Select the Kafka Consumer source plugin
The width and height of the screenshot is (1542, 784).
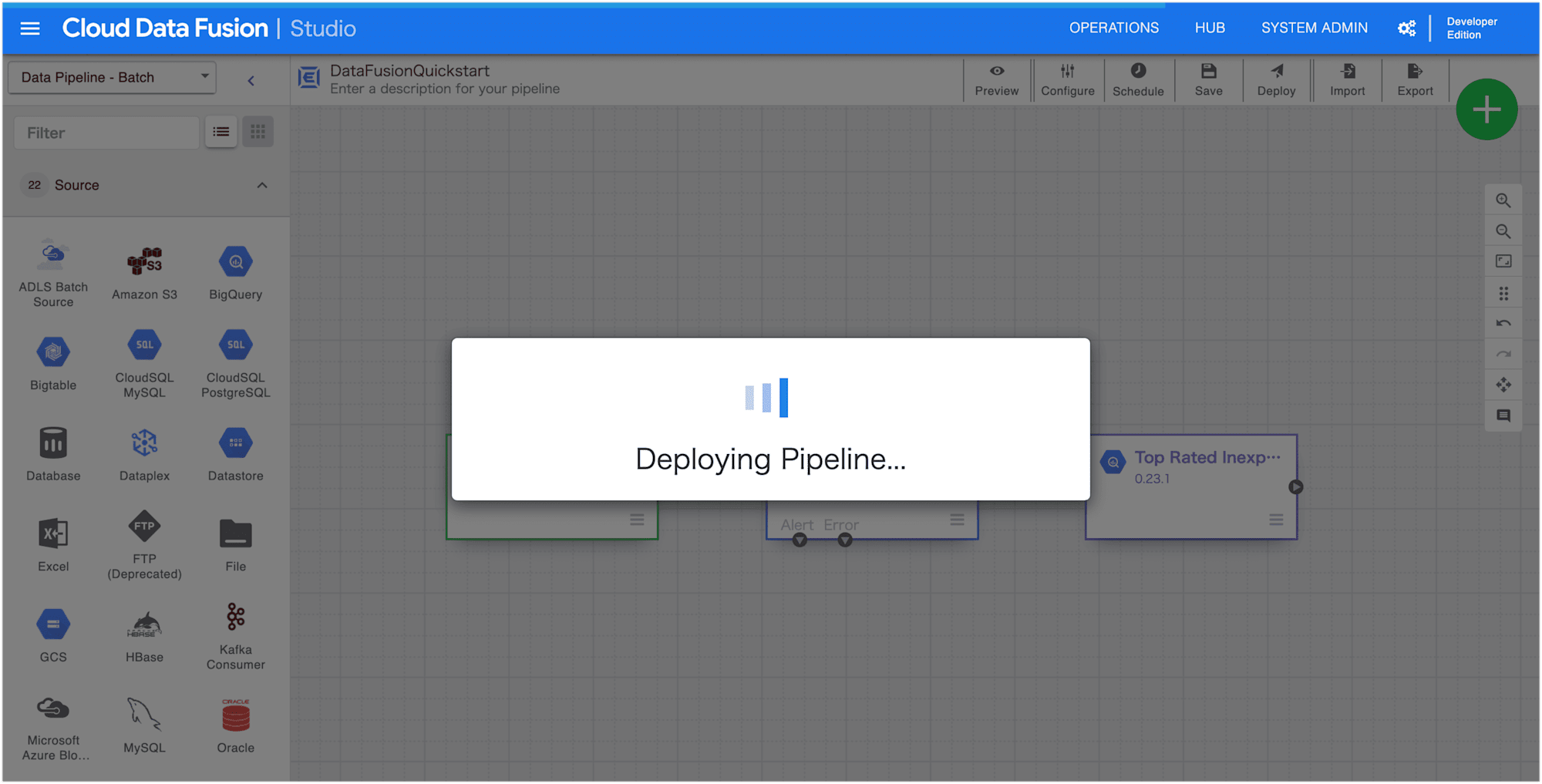(235, 636)
